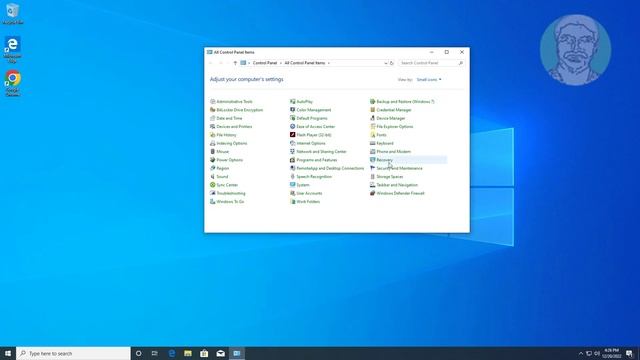
Task: Open Work Folders
Action: point(305,202)
